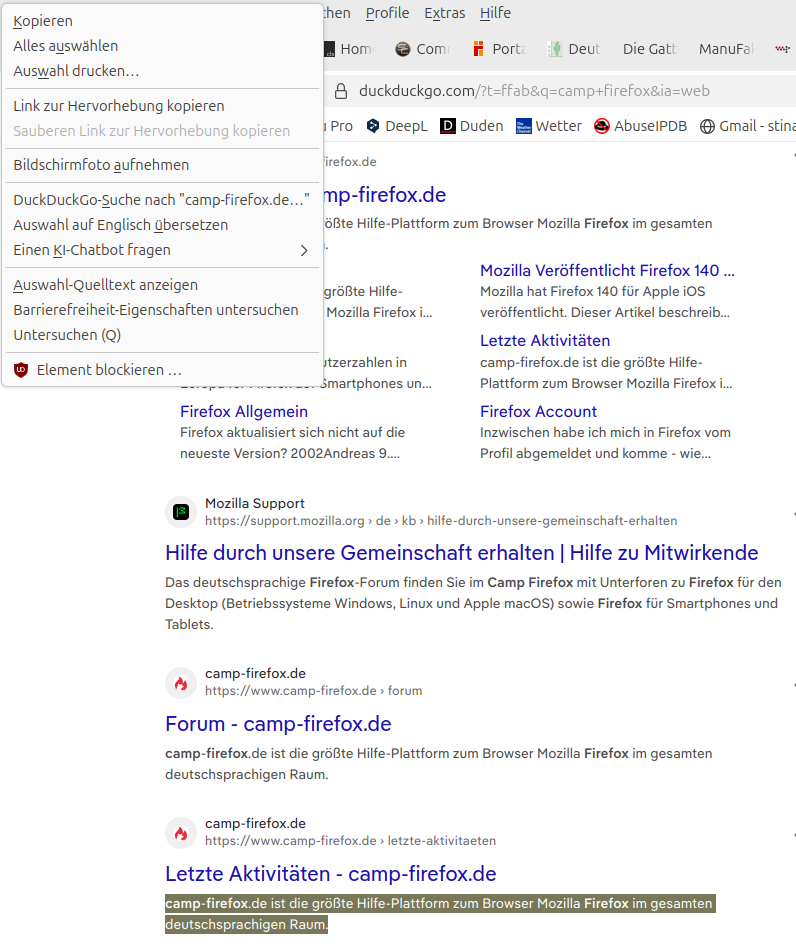Switch to the Com… browser tab
This screenshot has height=948, width=796.
click(422, 49)
